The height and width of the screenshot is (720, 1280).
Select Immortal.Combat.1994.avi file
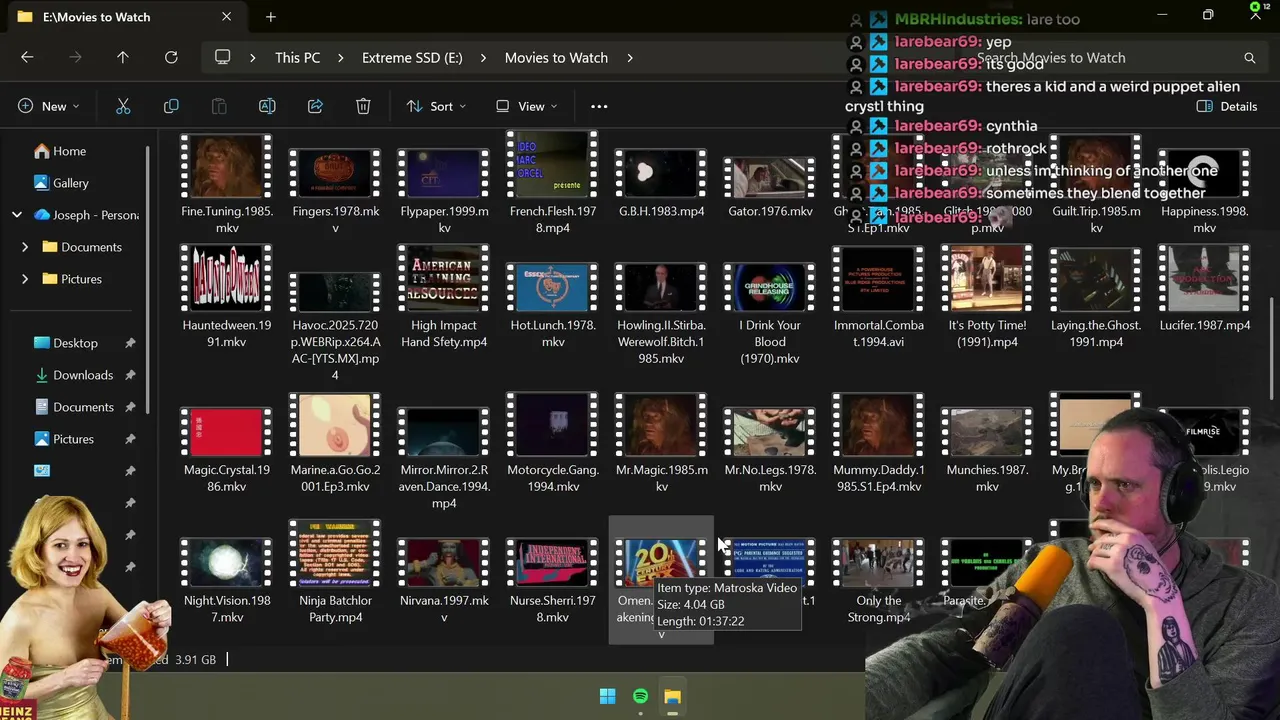[878, 298]
